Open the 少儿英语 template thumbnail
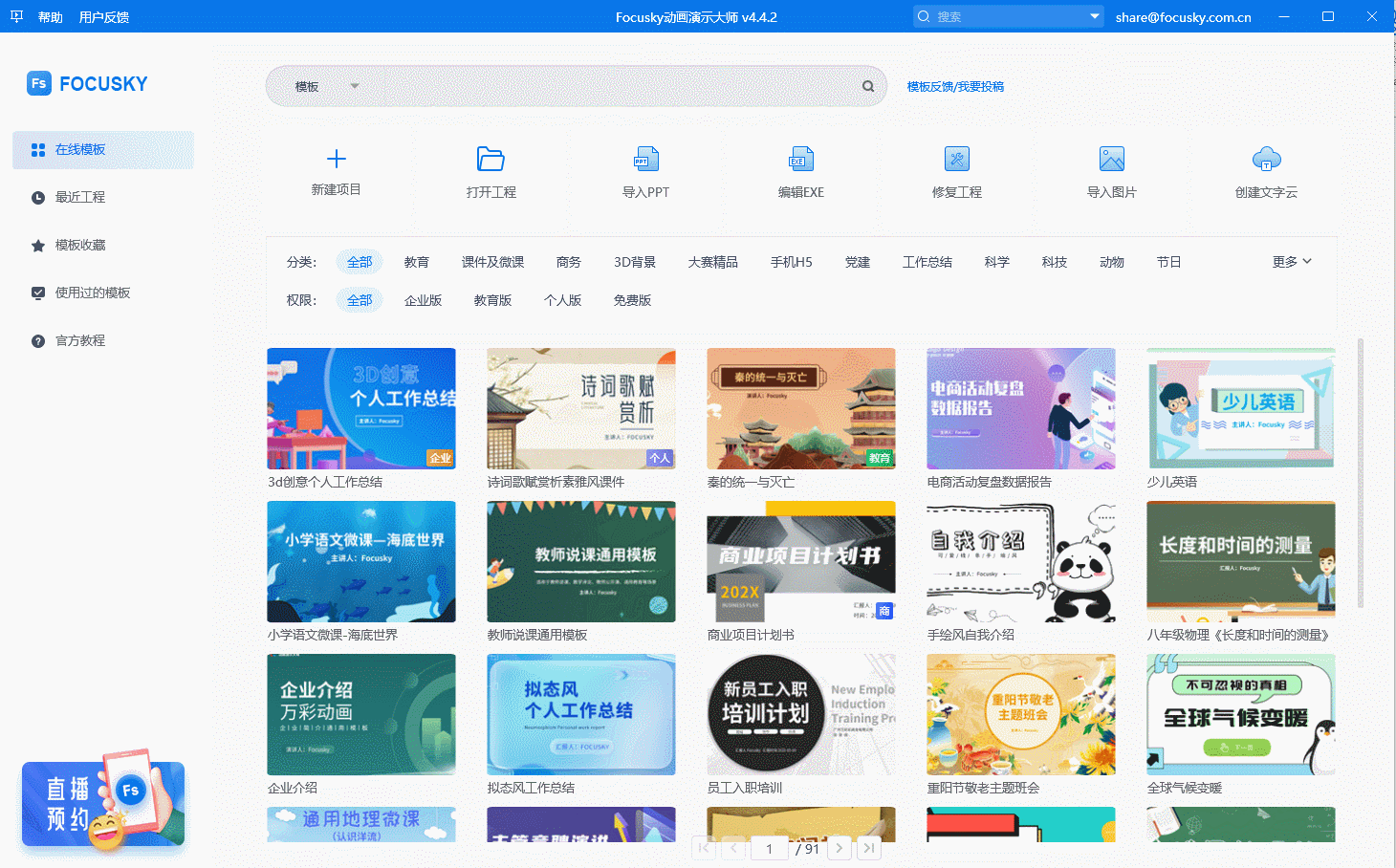1396x868 pixels. (1240, 408)
